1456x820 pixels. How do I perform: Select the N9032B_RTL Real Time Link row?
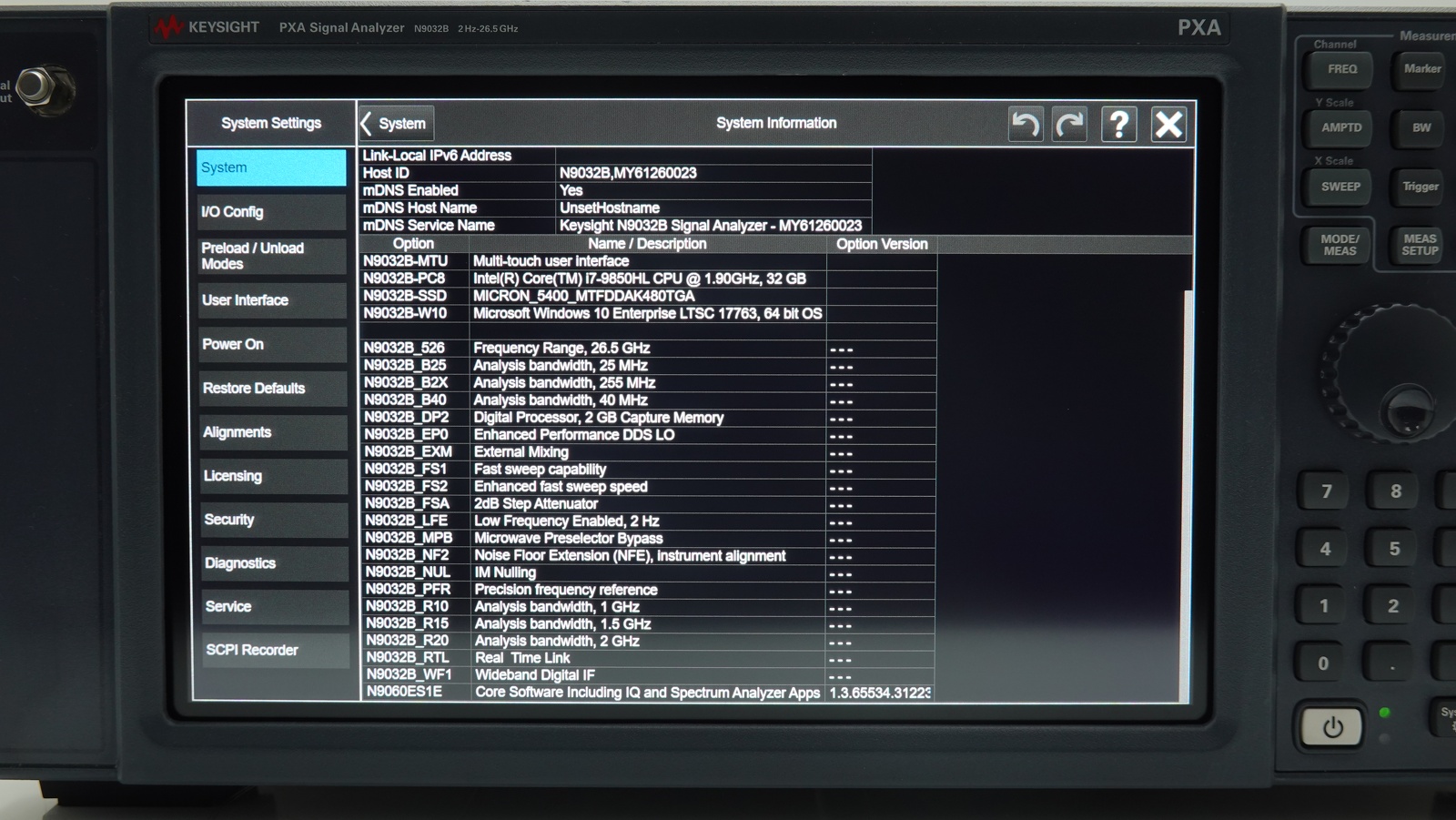click(x=648, y=658)
